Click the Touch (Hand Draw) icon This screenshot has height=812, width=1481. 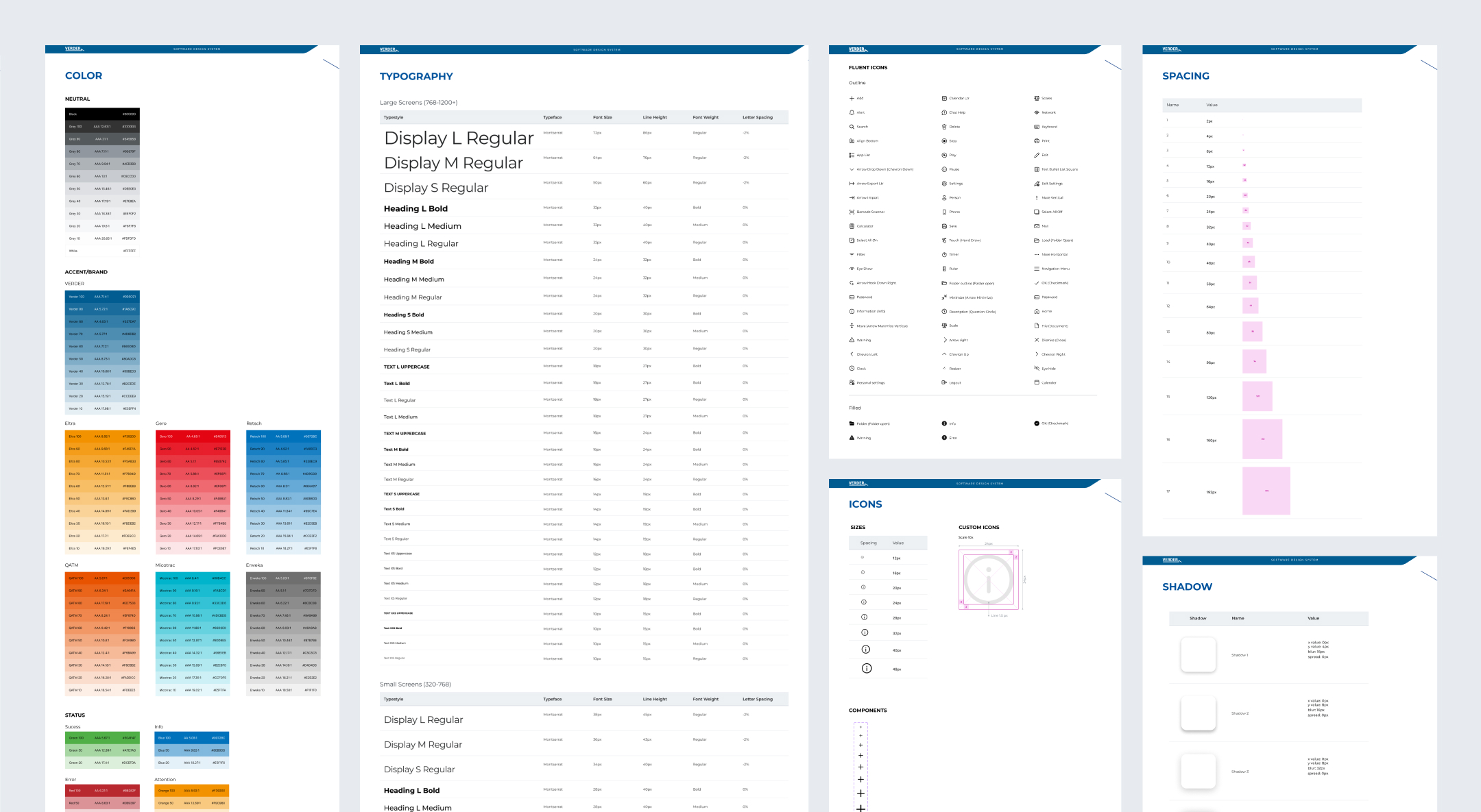tap(944, 241)
